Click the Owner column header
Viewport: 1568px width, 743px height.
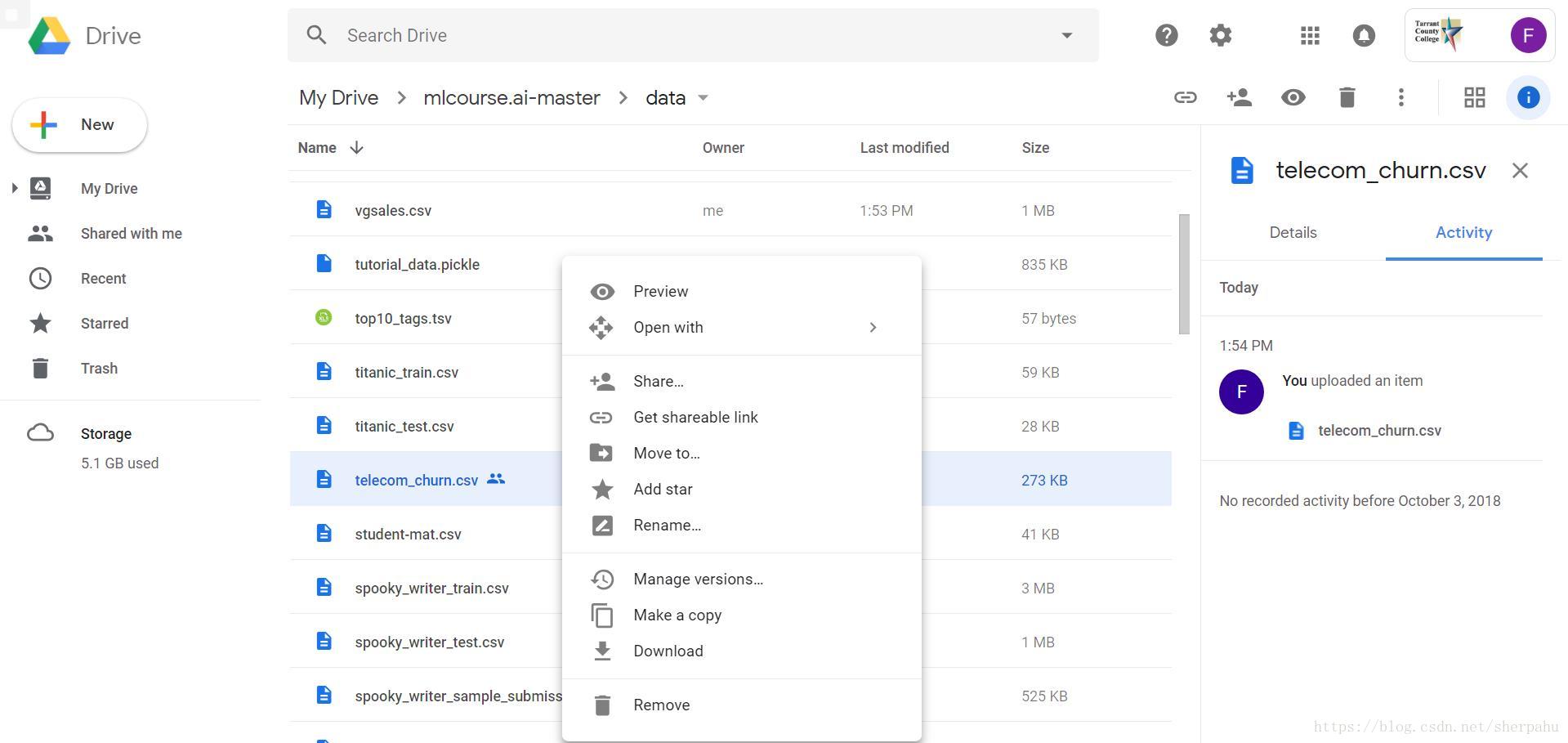click(723, 148)
